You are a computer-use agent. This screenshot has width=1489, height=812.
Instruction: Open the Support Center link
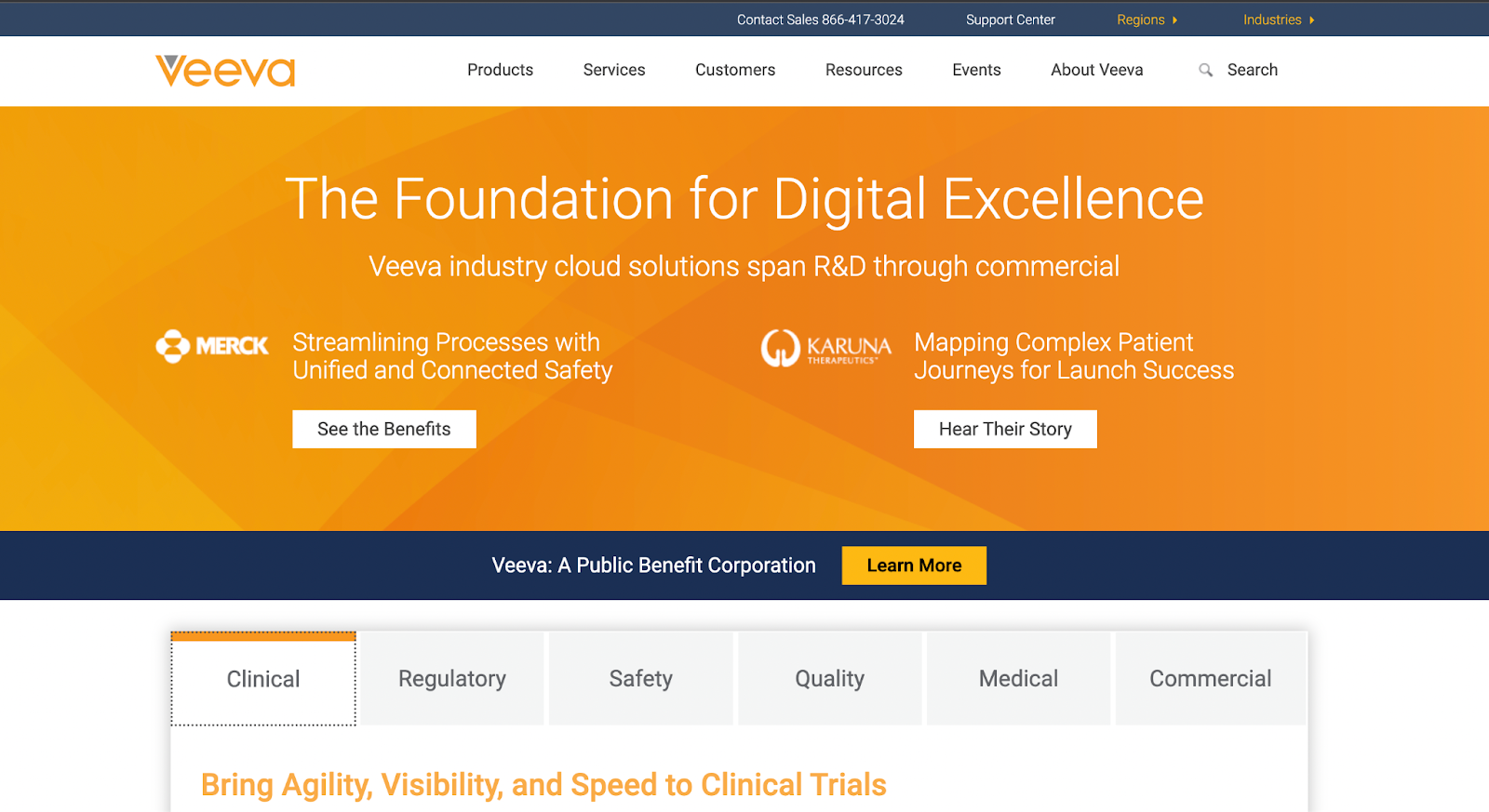pos(1010,20)
